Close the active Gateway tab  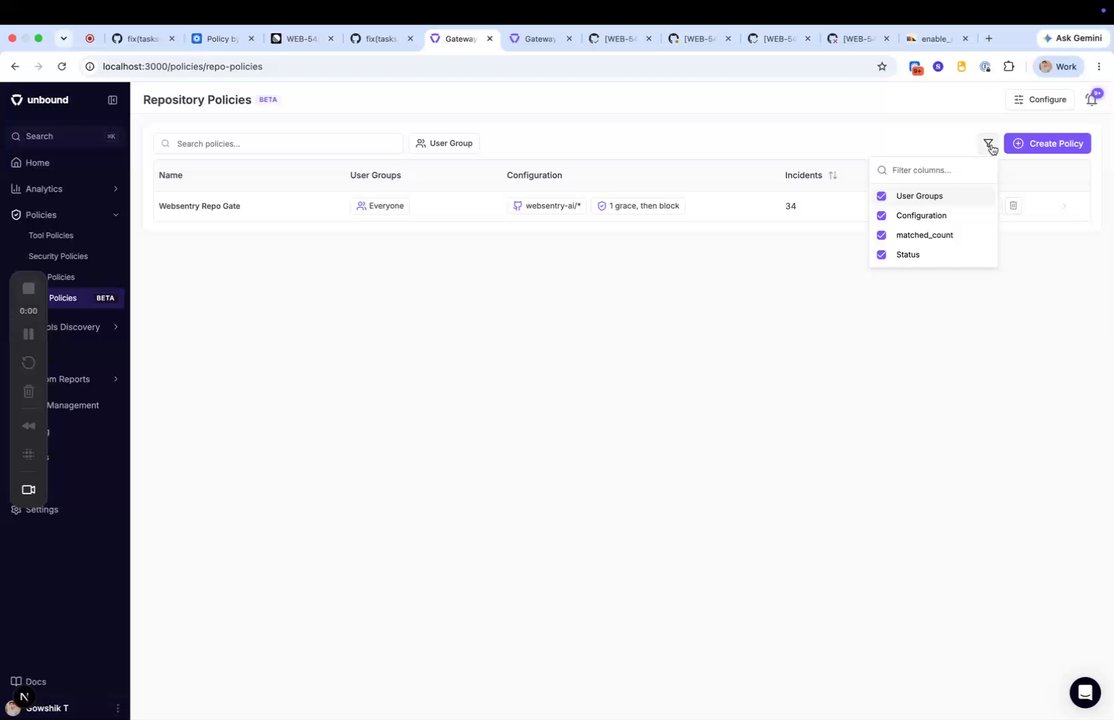tap(490, 39)
